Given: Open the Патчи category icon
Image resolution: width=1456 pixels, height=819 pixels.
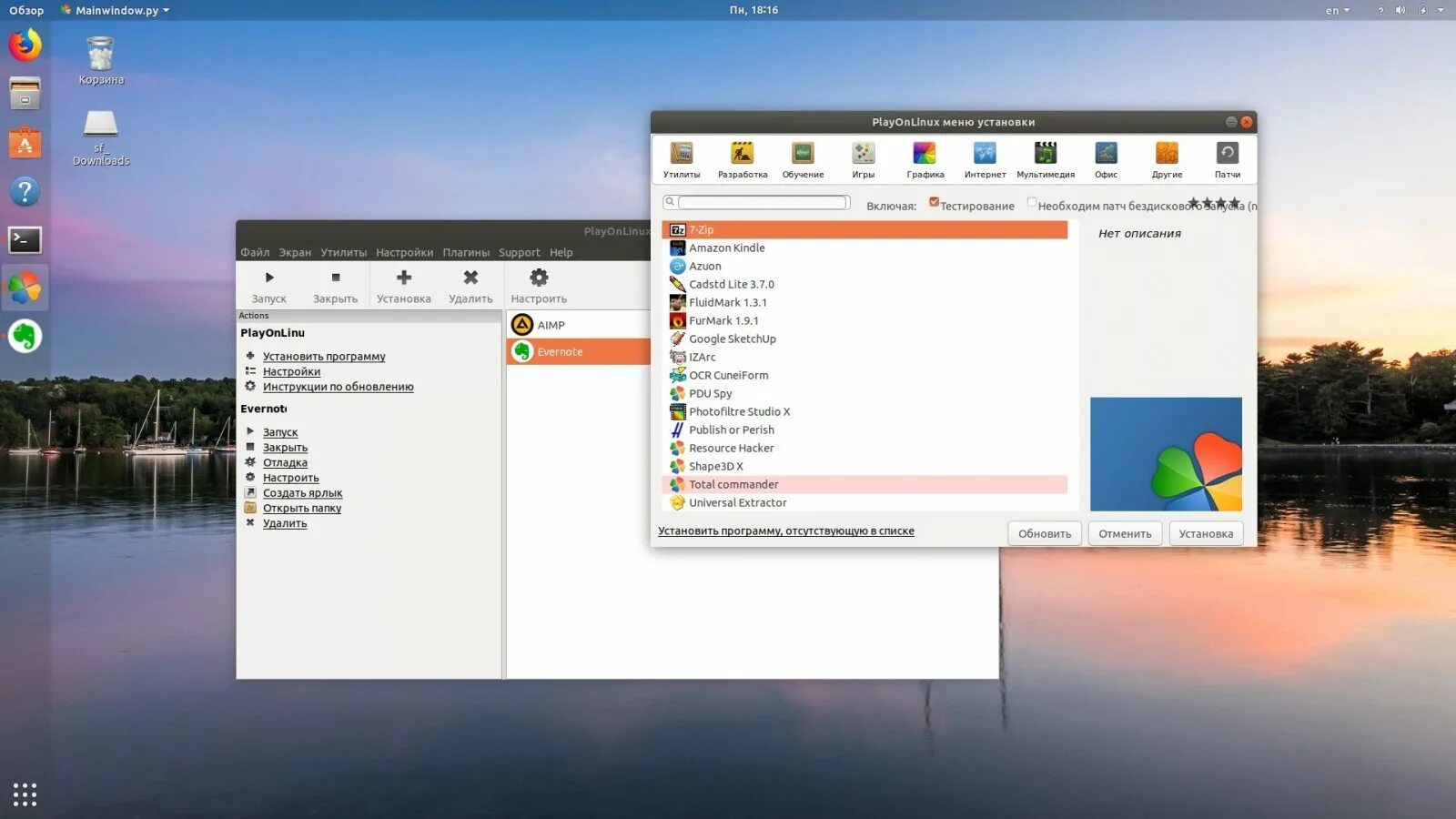Looking at the screenshot, I should click(x=1227, y=153).
